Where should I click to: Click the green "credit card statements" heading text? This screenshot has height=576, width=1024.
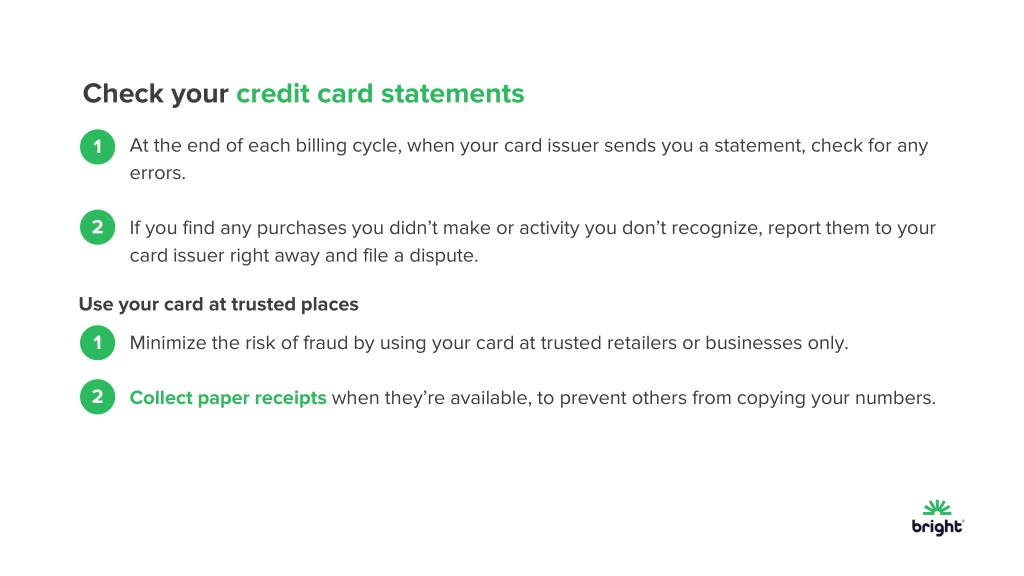pyautogui.click(x=380, y=93)
